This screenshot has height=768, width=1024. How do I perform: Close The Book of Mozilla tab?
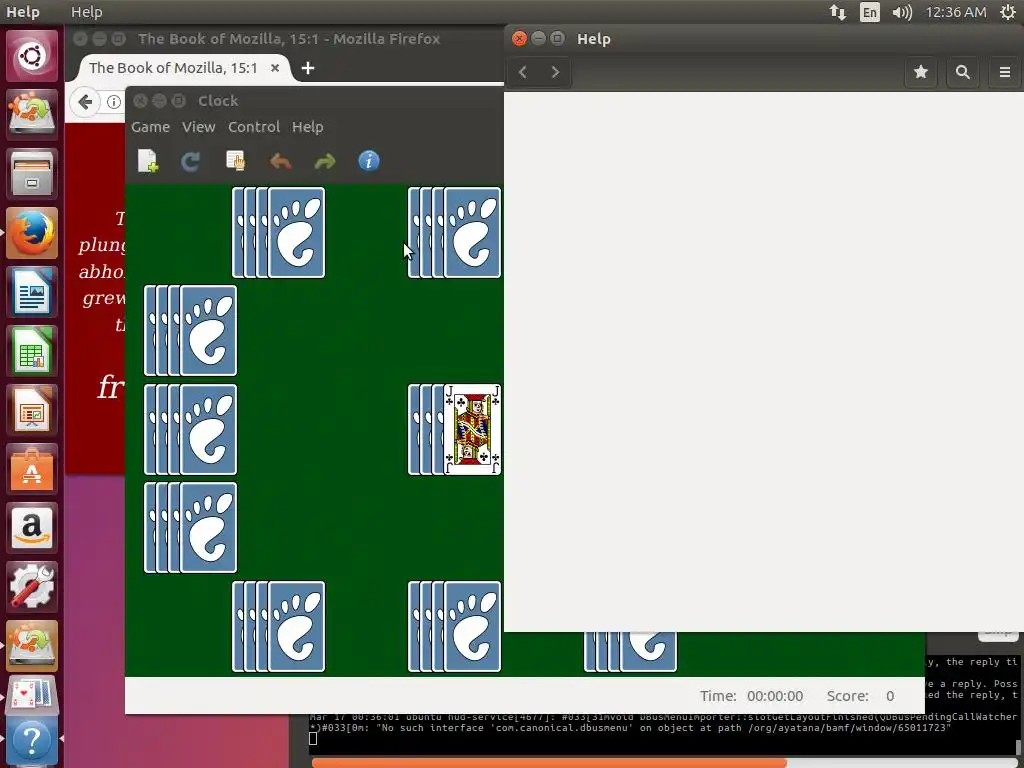click(x=275, y=68)
